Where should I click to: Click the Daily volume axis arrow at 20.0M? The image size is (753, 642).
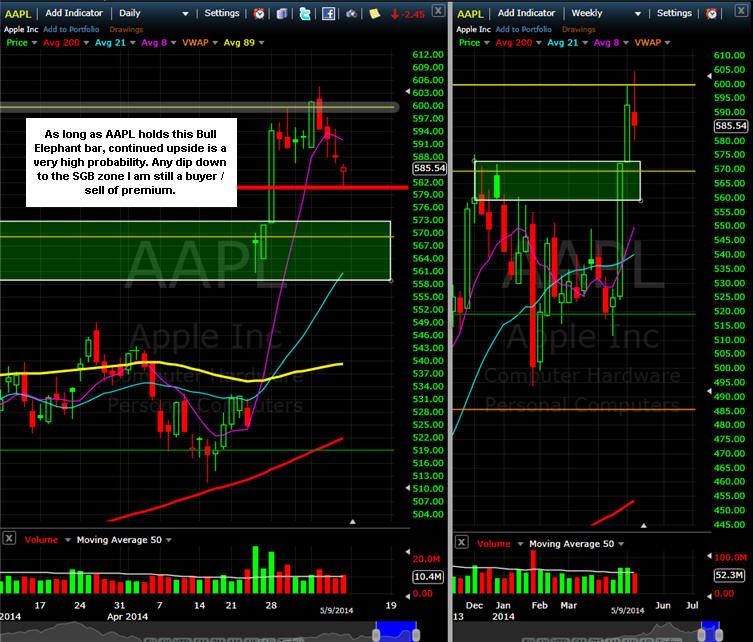[408, 552]
